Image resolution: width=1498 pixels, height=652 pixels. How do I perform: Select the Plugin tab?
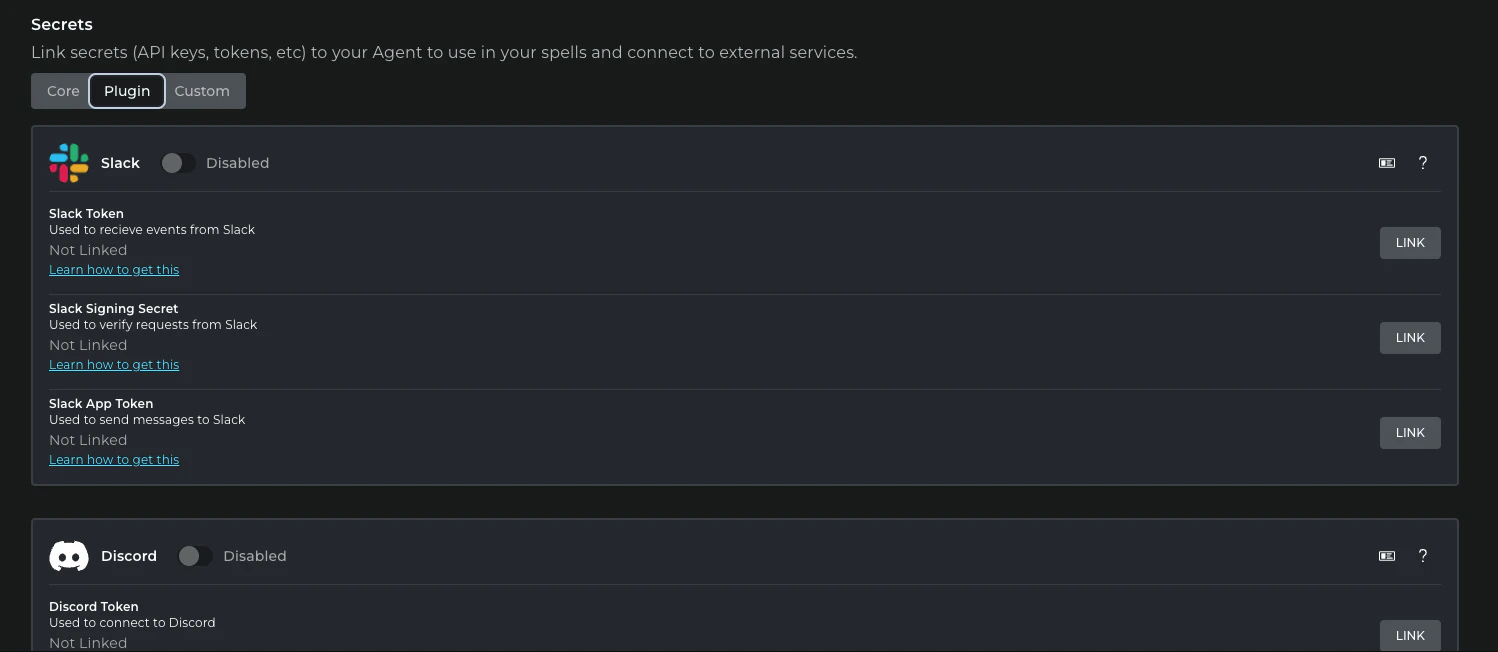tap(126, 90)
